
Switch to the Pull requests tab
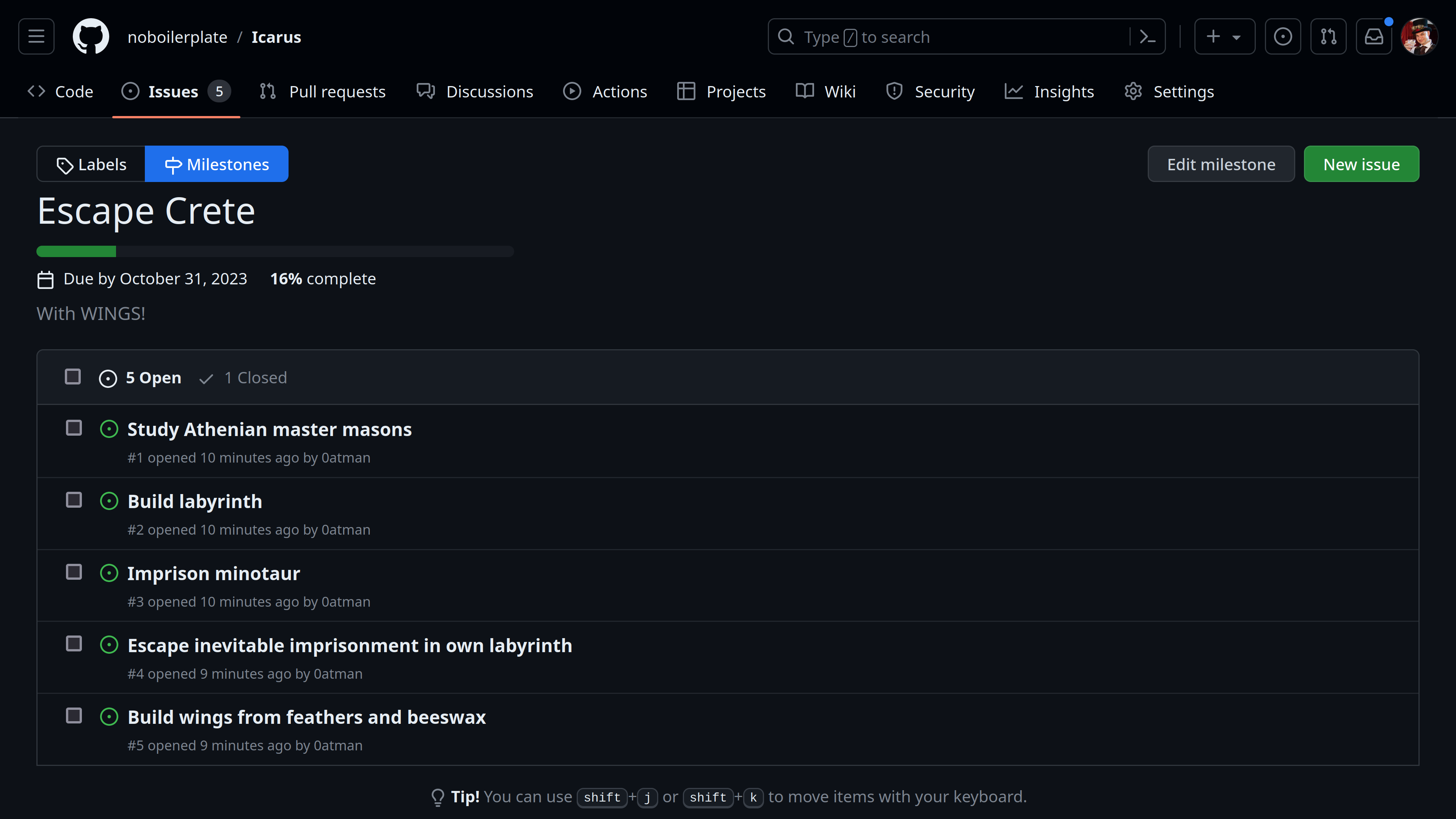coord(323,91)
